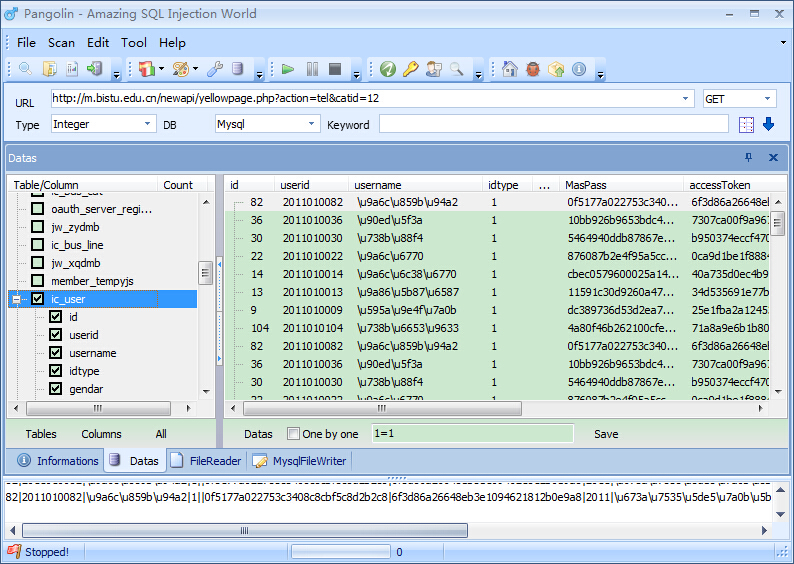Uncheck the ic_user table checkbox
The height and width of the screenshot is (564, 794).
(x=37, y=299)
